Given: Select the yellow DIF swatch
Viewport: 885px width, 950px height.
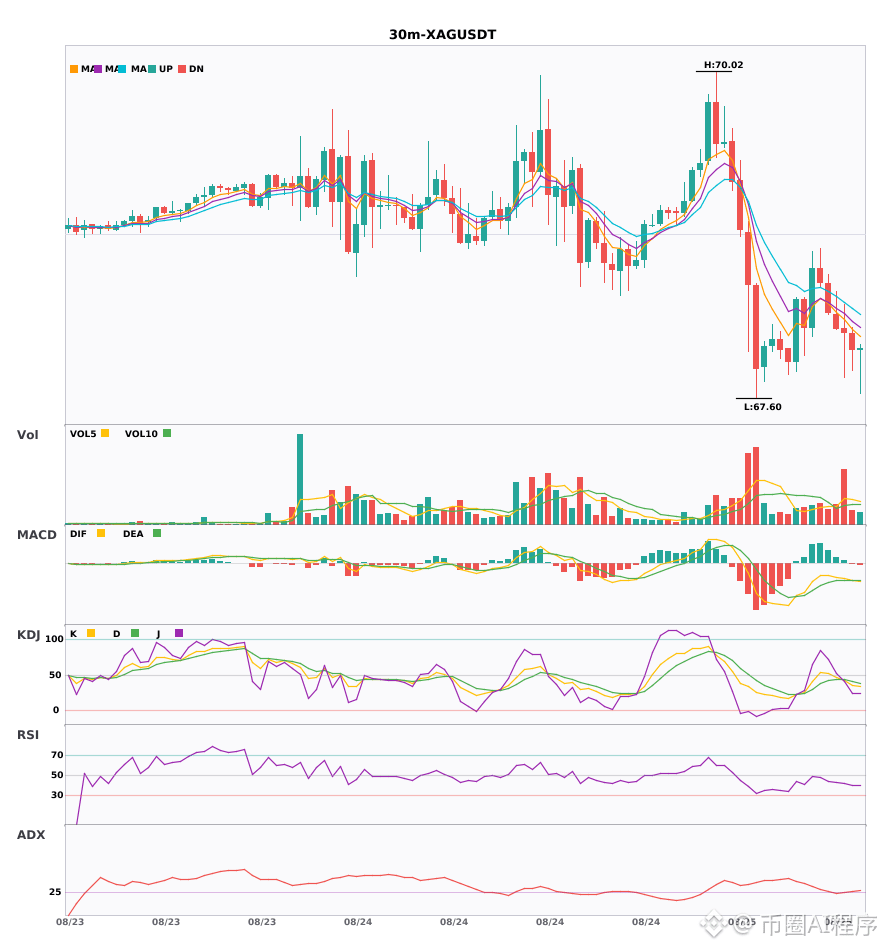Looking at the screenshot, I should pos(101,533).
